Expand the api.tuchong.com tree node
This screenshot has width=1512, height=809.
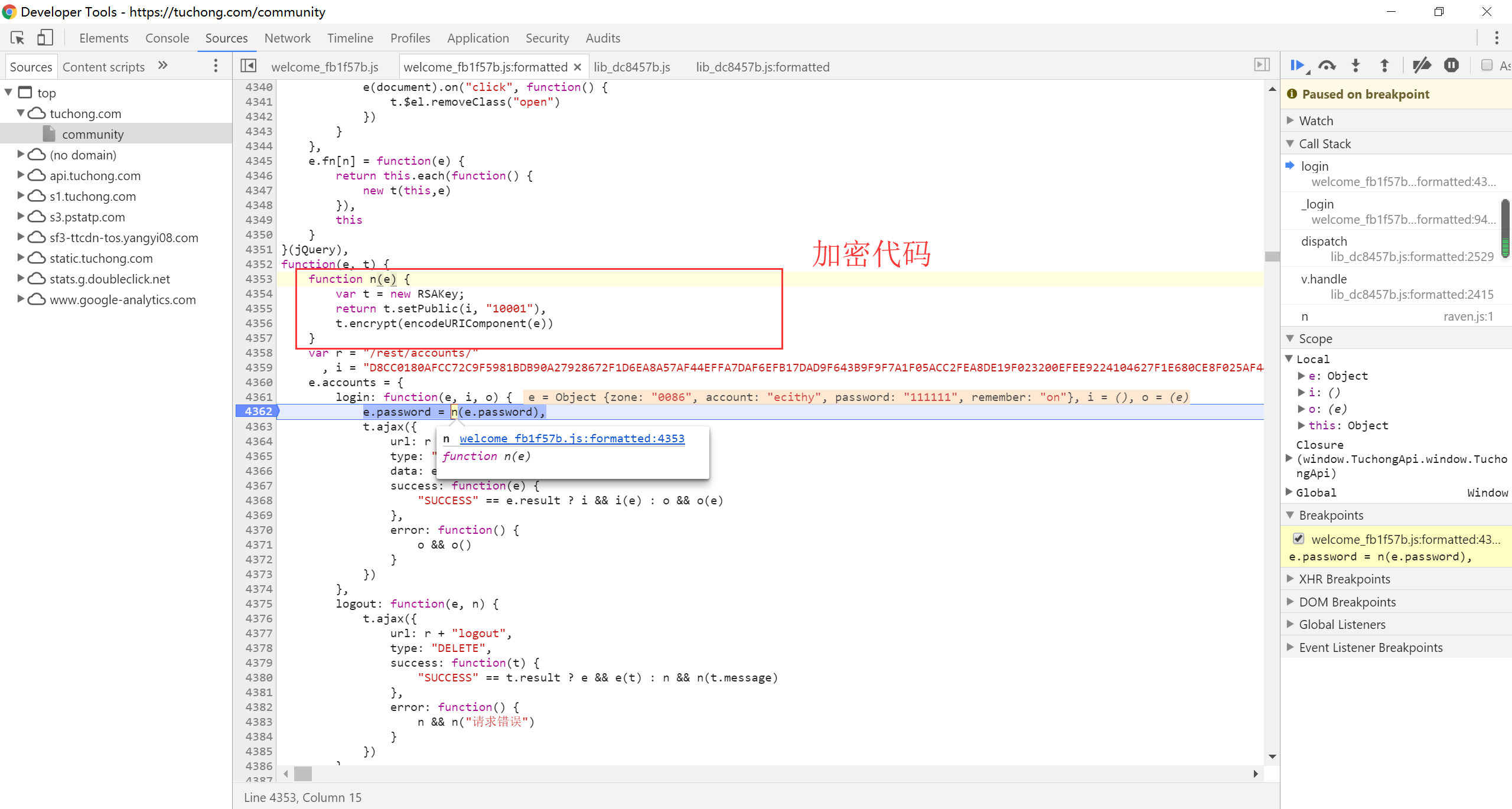(x=21, y=175)
